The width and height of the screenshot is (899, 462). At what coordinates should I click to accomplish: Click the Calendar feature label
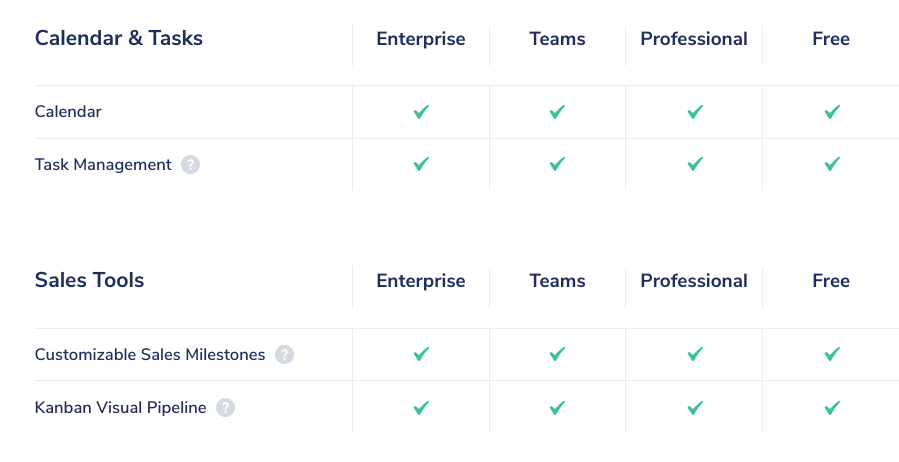(68, 111)
